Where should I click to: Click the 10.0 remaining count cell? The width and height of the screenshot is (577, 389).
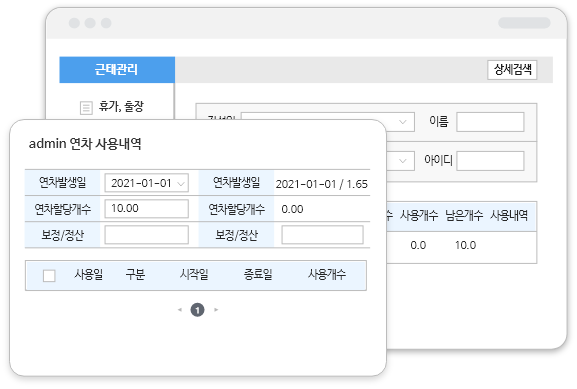tap(466, 245)
